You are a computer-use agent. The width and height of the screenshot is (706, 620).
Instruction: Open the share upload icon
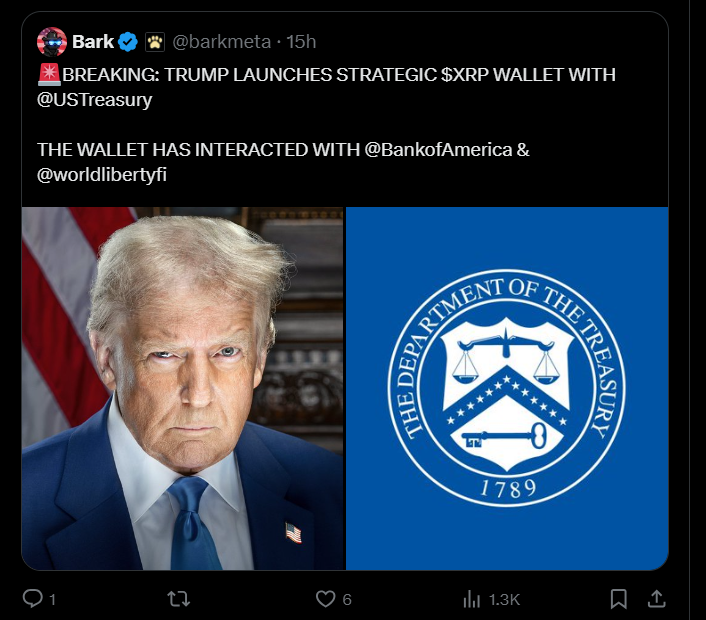656,599
